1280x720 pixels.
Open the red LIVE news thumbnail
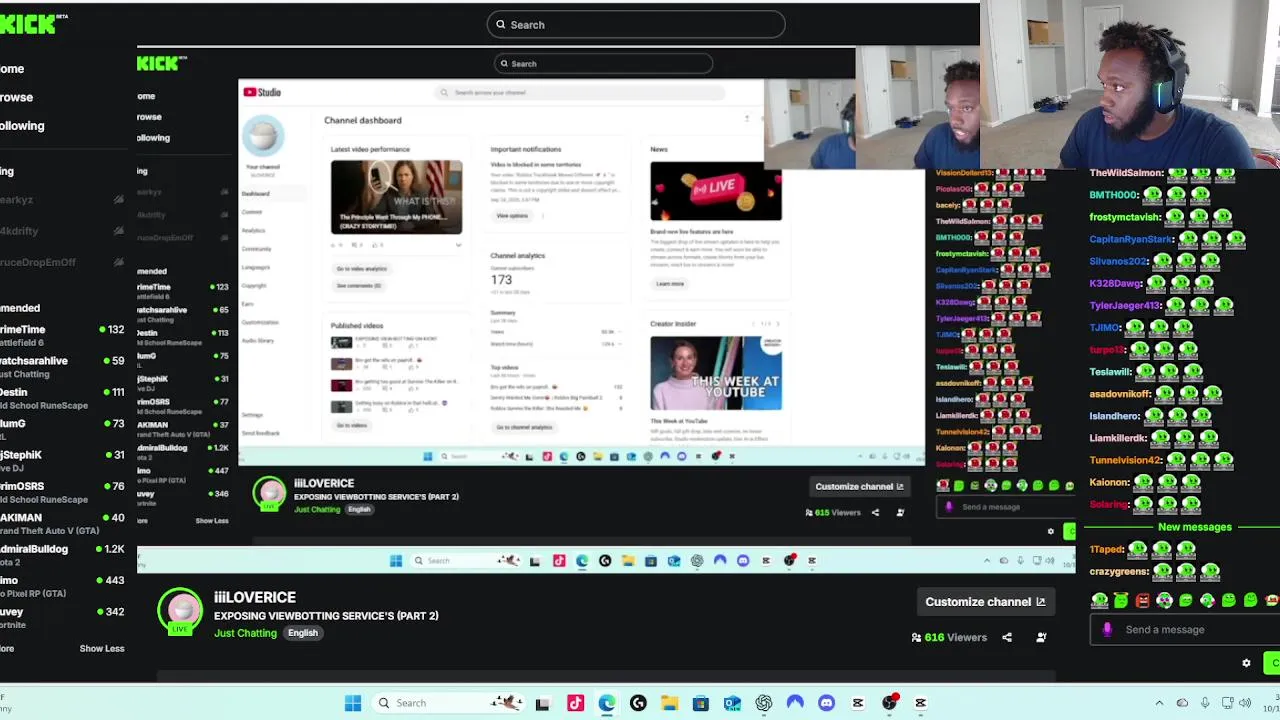click(716, 191)
